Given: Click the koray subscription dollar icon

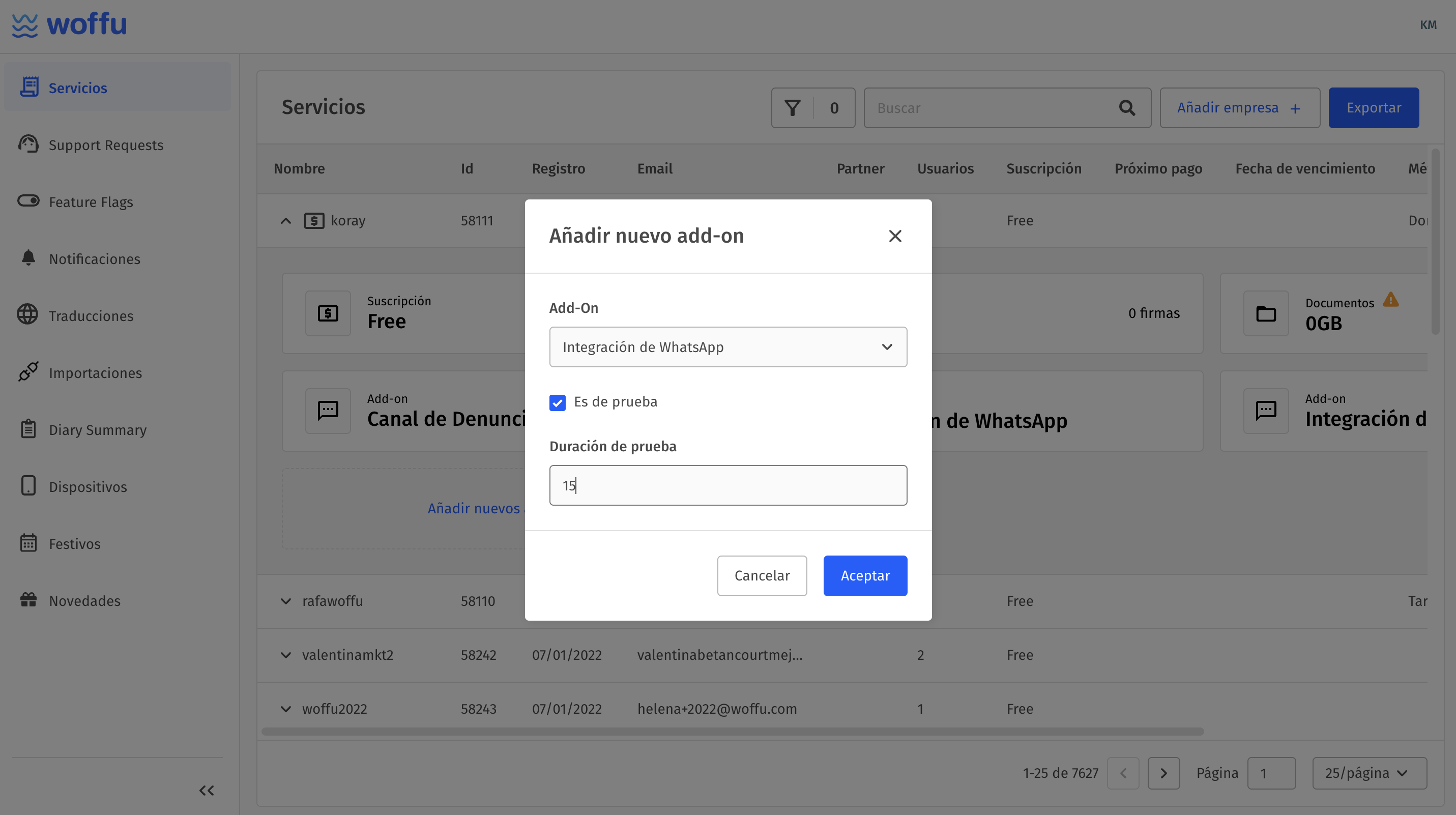Looking at the screenshot, I should point(314,220).
